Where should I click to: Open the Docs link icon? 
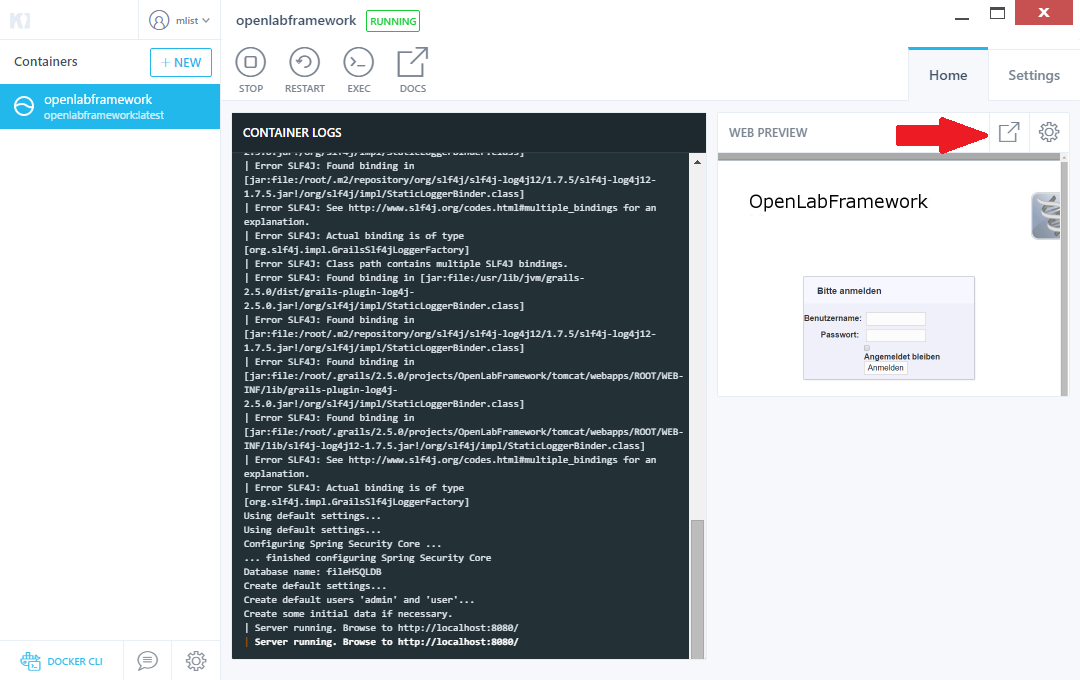[412, 63]
